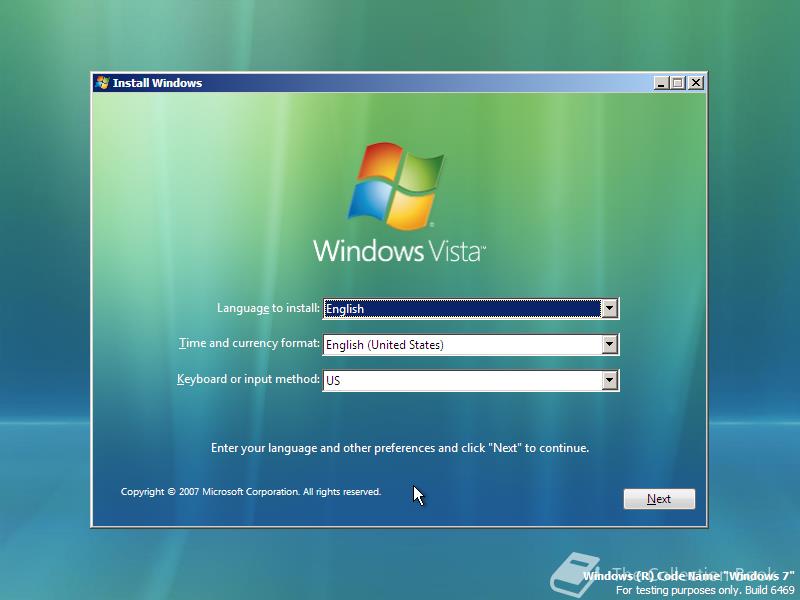The width and height of the screenshot is (800, 600).
Task: Click the 'Enter your language and other preferences' instruction
Action: point(400,448)
